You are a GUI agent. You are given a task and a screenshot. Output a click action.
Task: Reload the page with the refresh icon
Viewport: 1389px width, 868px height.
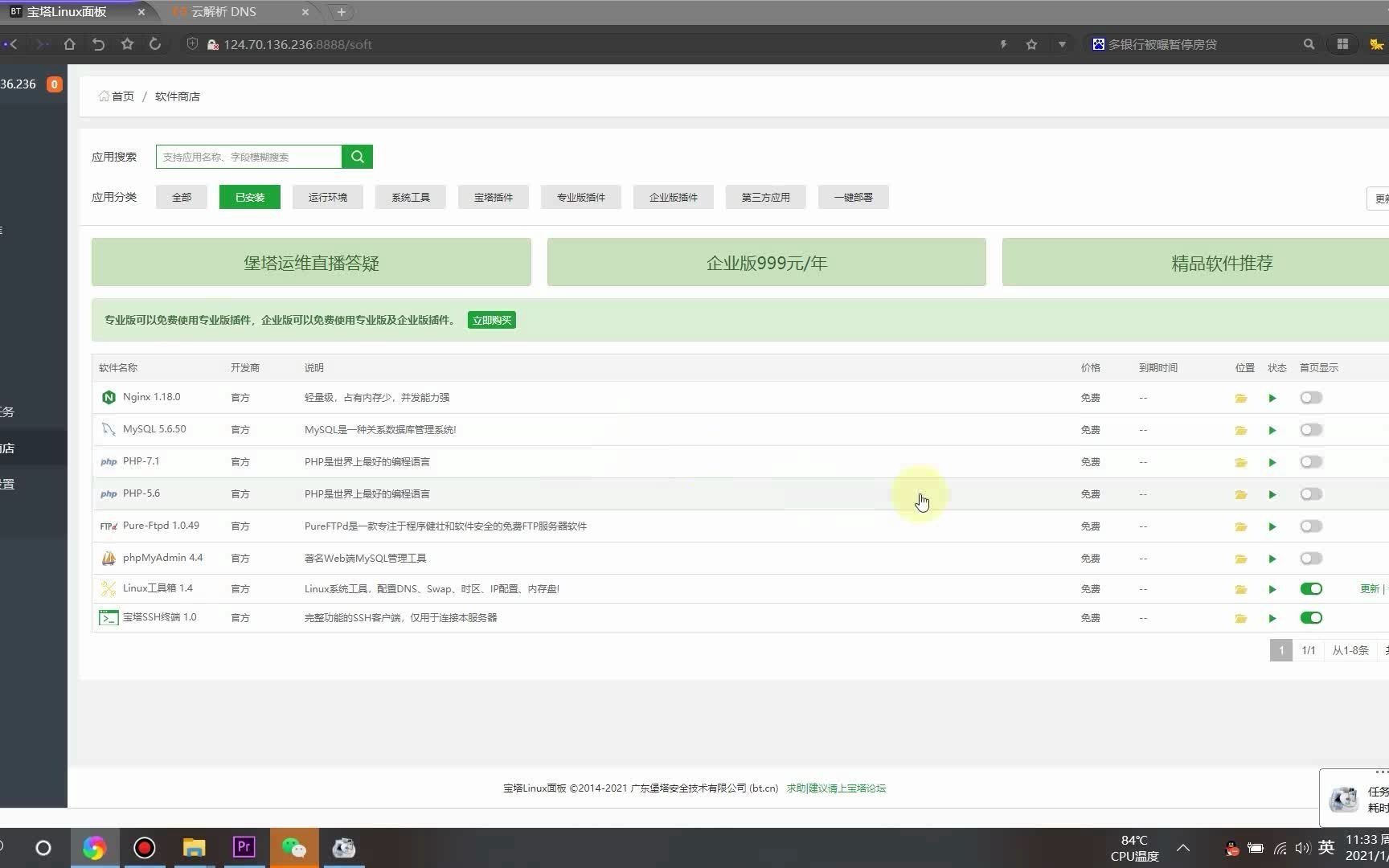(x=155, y=44)
